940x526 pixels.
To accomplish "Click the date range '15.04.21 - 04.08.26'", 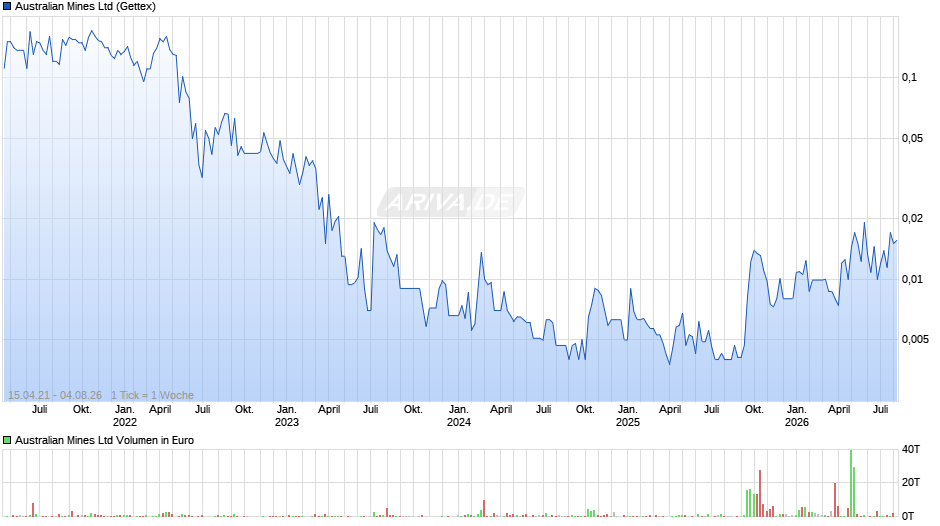I will pyautogui.click(x=55, y=395).
